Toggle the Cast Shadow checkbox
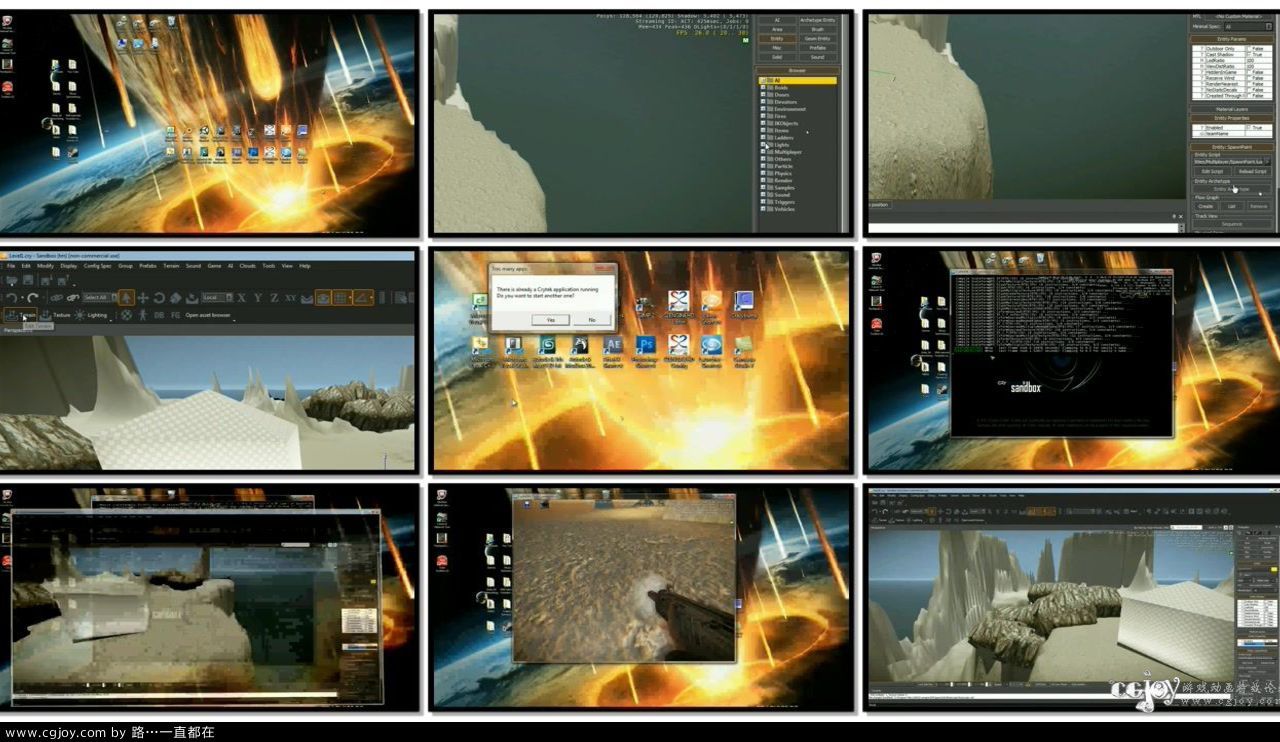The image size is (1280, 742). coord(1249,55)
